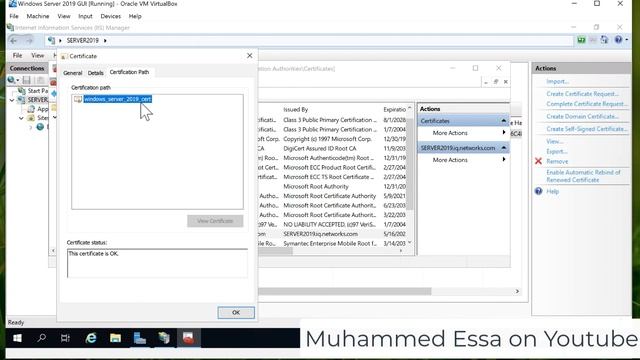Click the red X Remove icon in Actions
The height and width of the screenshot is (360, 640).
point(538,161)
